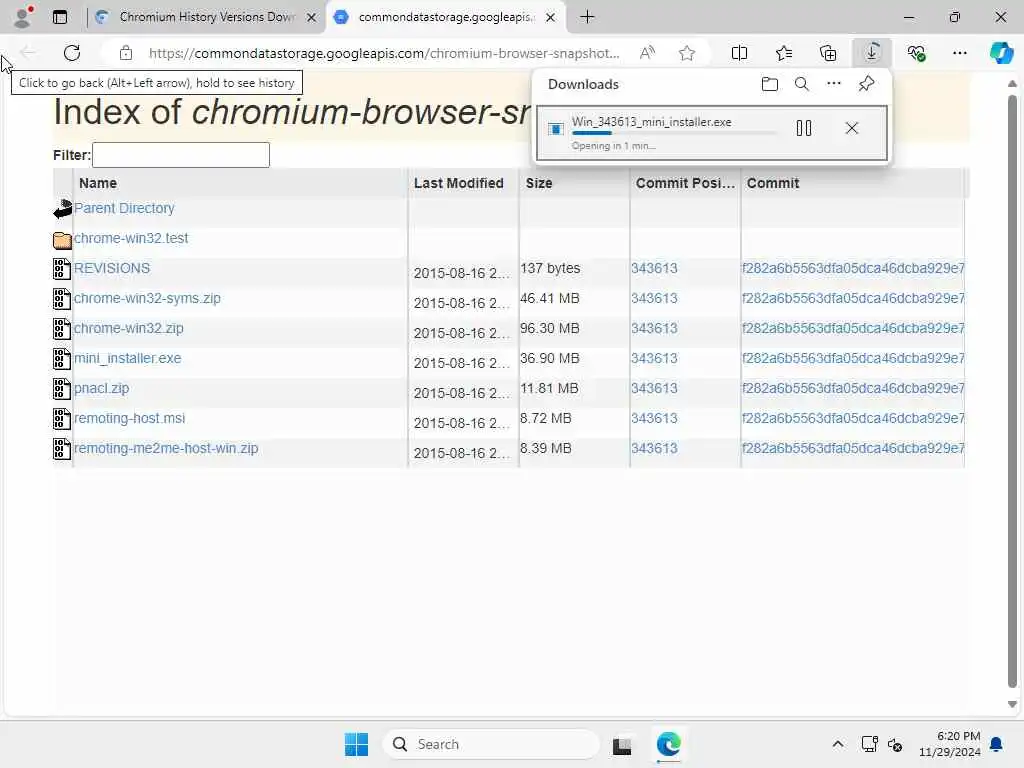Open a new browser tab
Screen dimensions: 1024x768
pyautogui.click(x=587, y=17)
